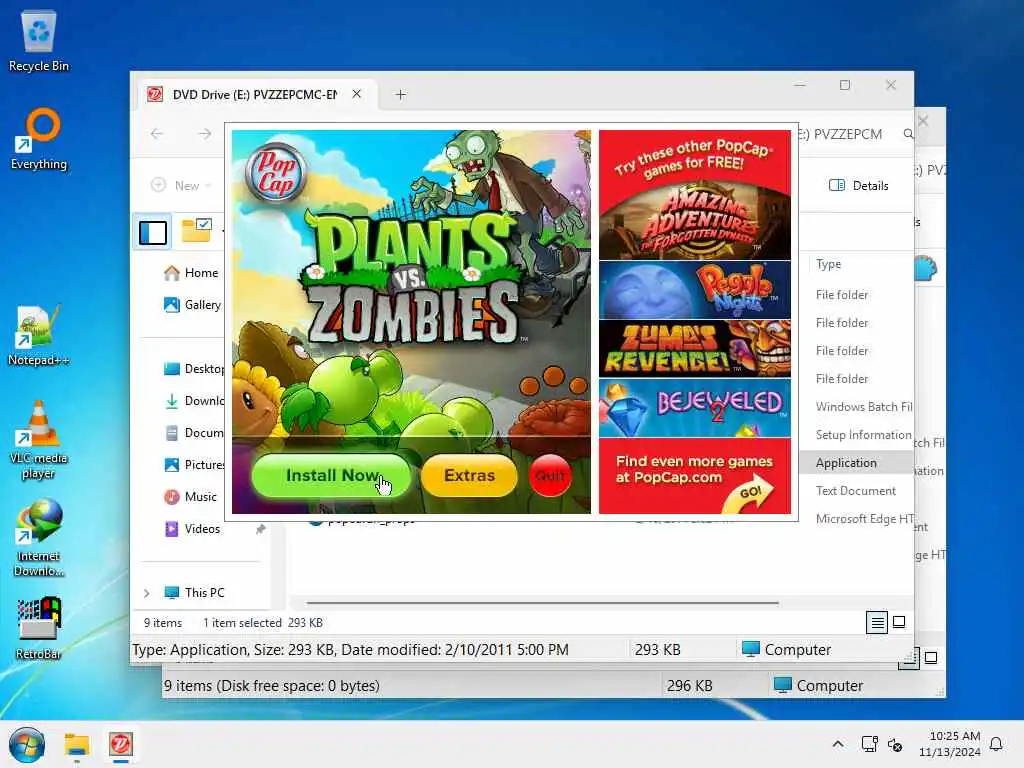Open Desktop in navigation pane

click(x=193, y=369)
